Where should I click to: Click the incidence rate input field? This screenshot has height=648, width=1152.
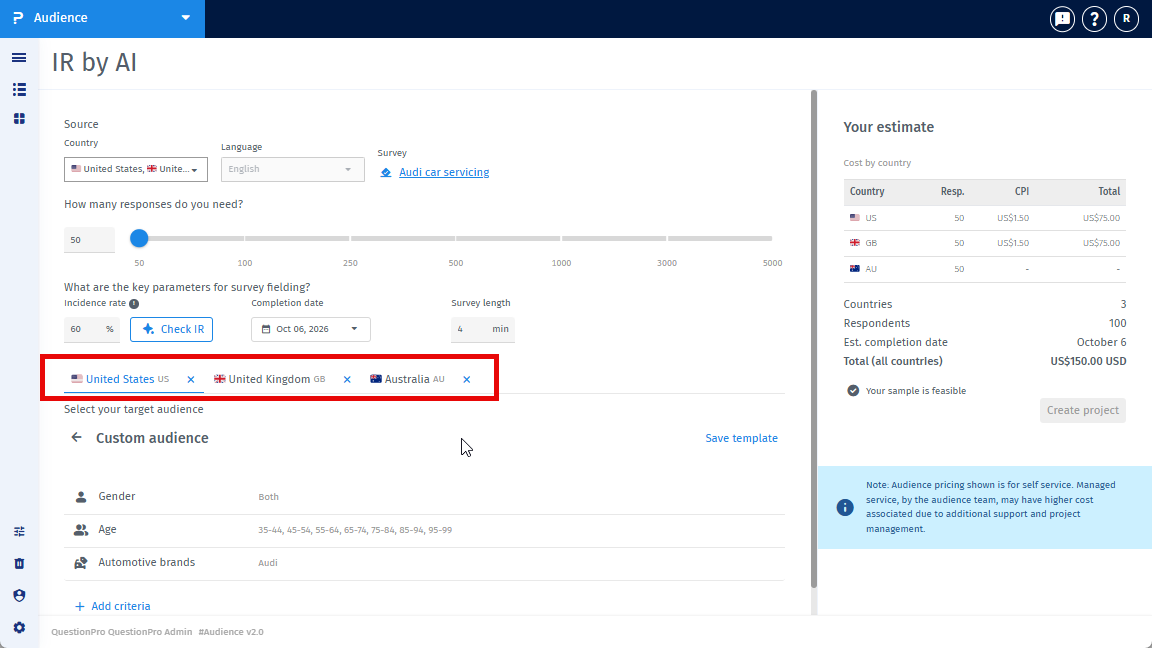point(92,329)
